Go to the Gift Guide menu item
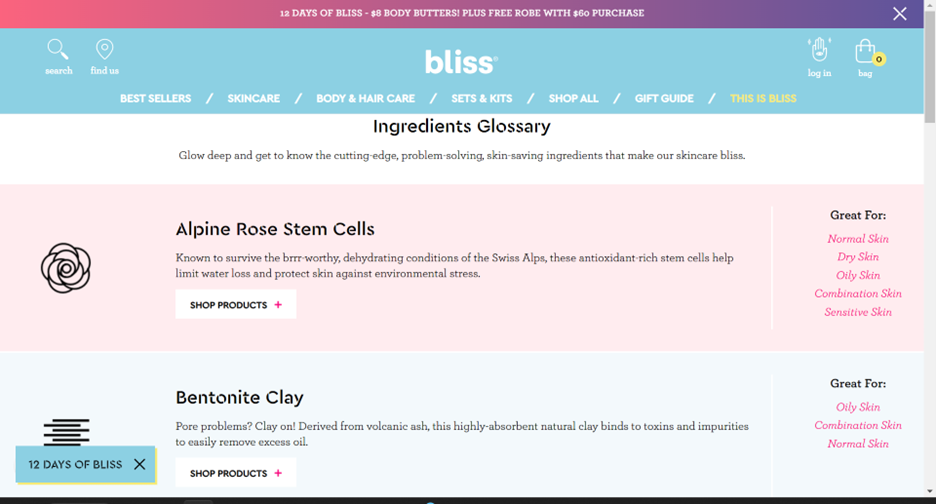This screenshot has height=504, width=936. [x=664, y=99]
